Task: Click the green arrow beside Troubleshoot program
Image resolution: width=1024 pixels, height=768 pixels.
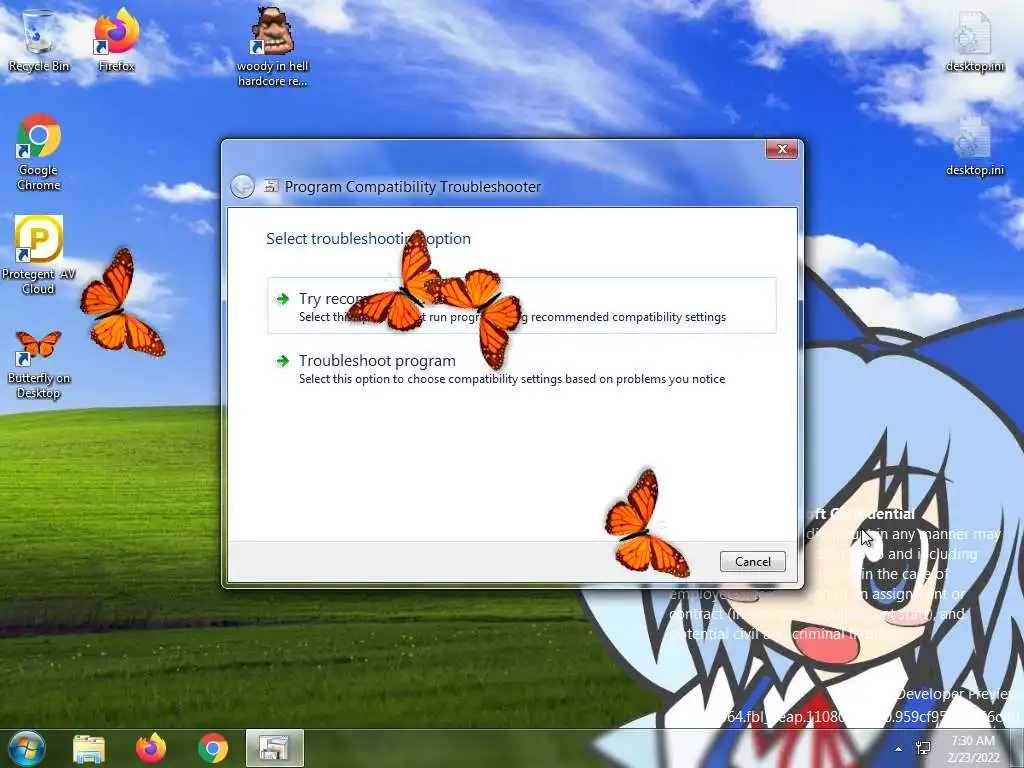Action: 283,360
